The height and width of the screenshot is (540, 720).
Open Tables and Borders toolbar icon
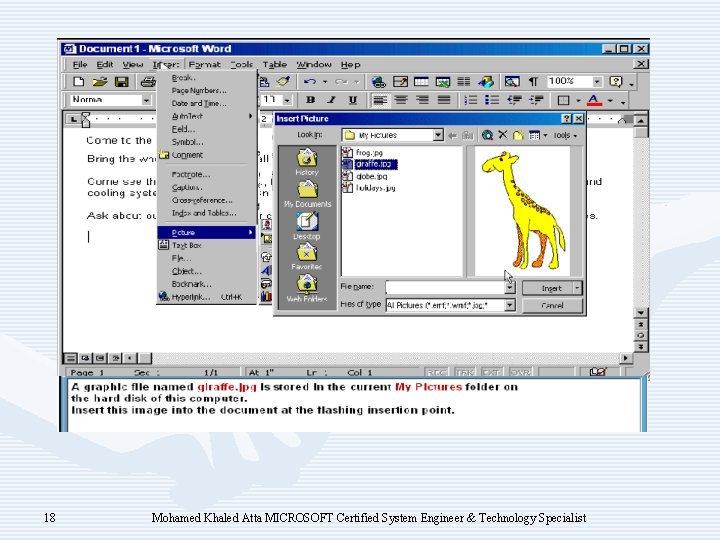(400, 82)
